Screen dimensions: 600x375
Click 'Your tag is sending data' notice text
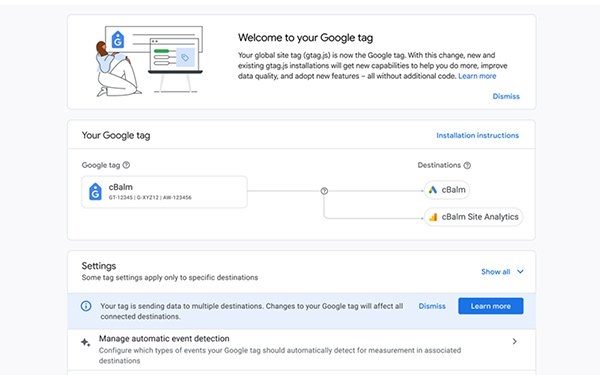(251, 311)
